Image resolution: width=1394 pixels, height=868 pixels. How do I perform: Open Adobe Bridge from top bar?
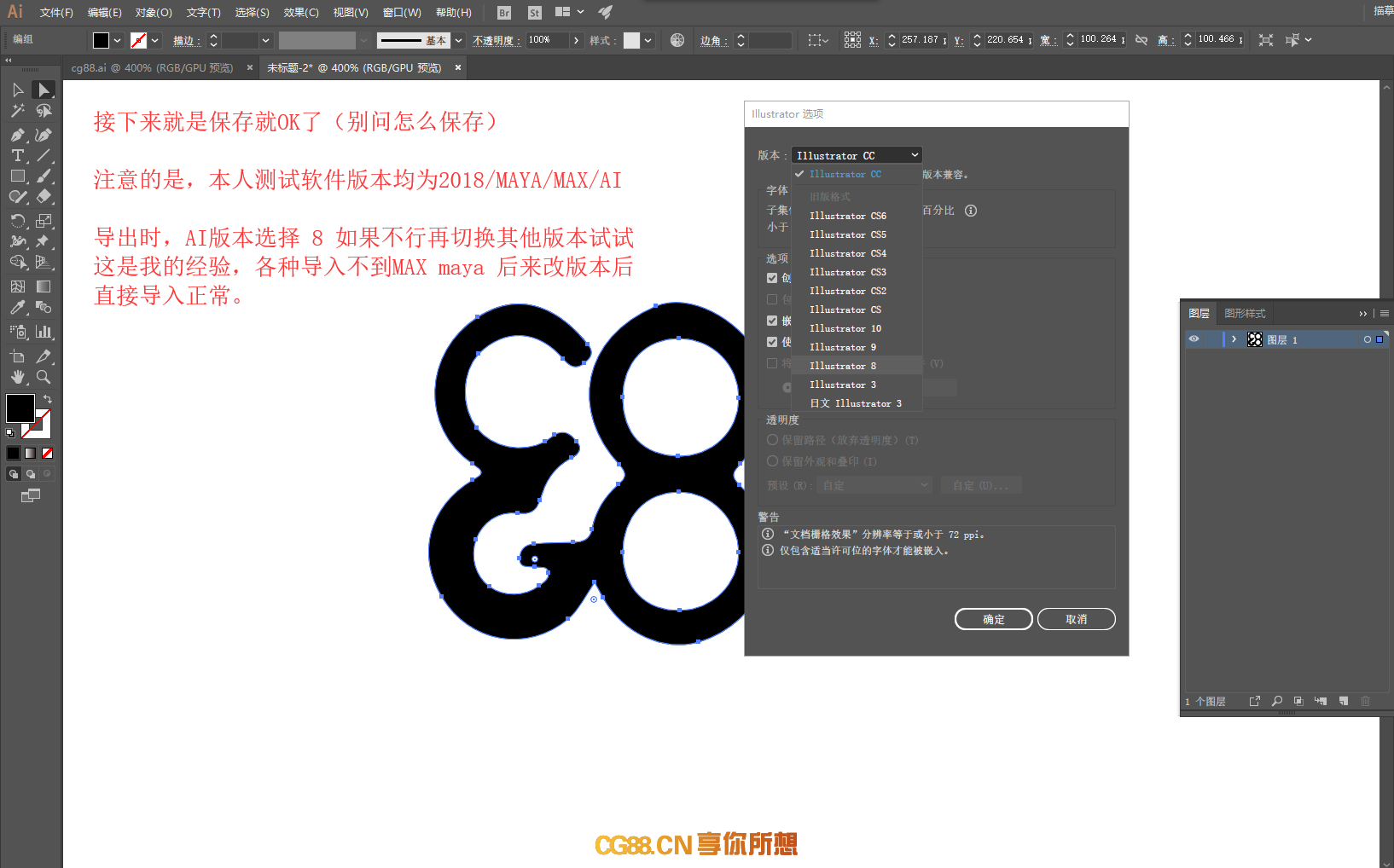[504, 13]
